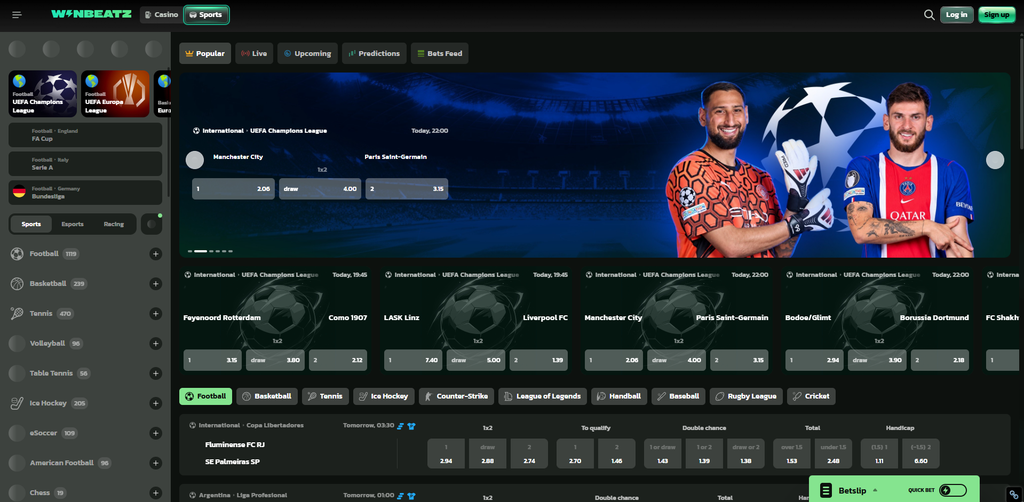Bet Feyenoord Rotterdam win at 3.15
The width and height of the screenshot is (1024, 502).
click(x=212, y=360)
